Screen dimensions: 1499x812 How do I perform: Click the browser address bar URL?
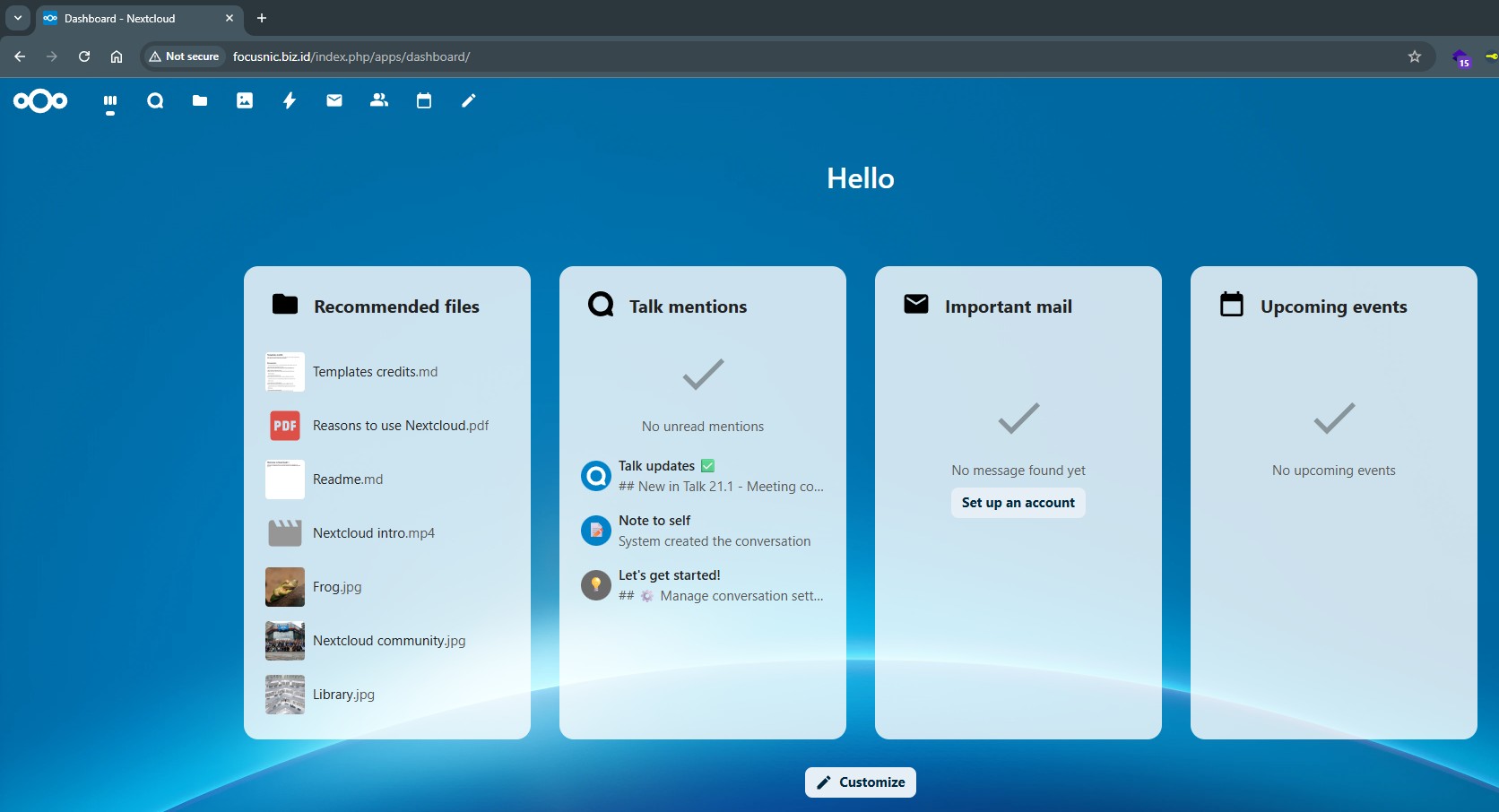point(351,56)
